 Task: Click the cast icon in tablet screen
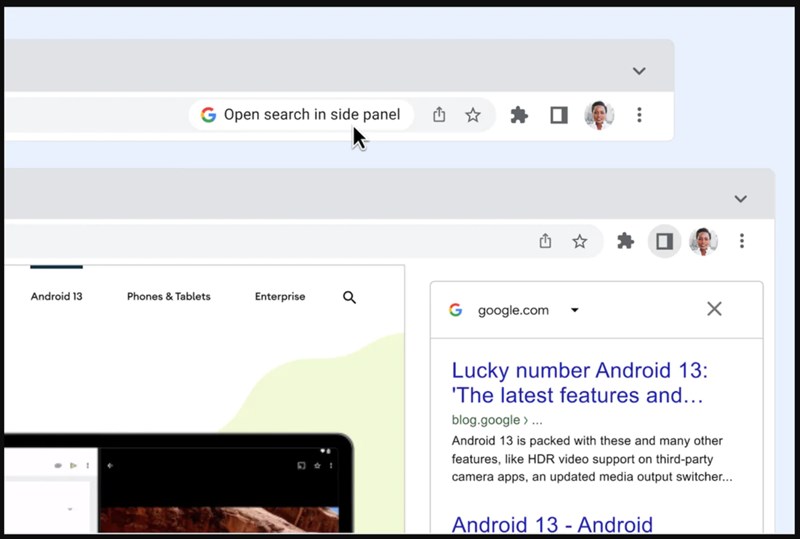pyautogui.click(x=302, y=466)
